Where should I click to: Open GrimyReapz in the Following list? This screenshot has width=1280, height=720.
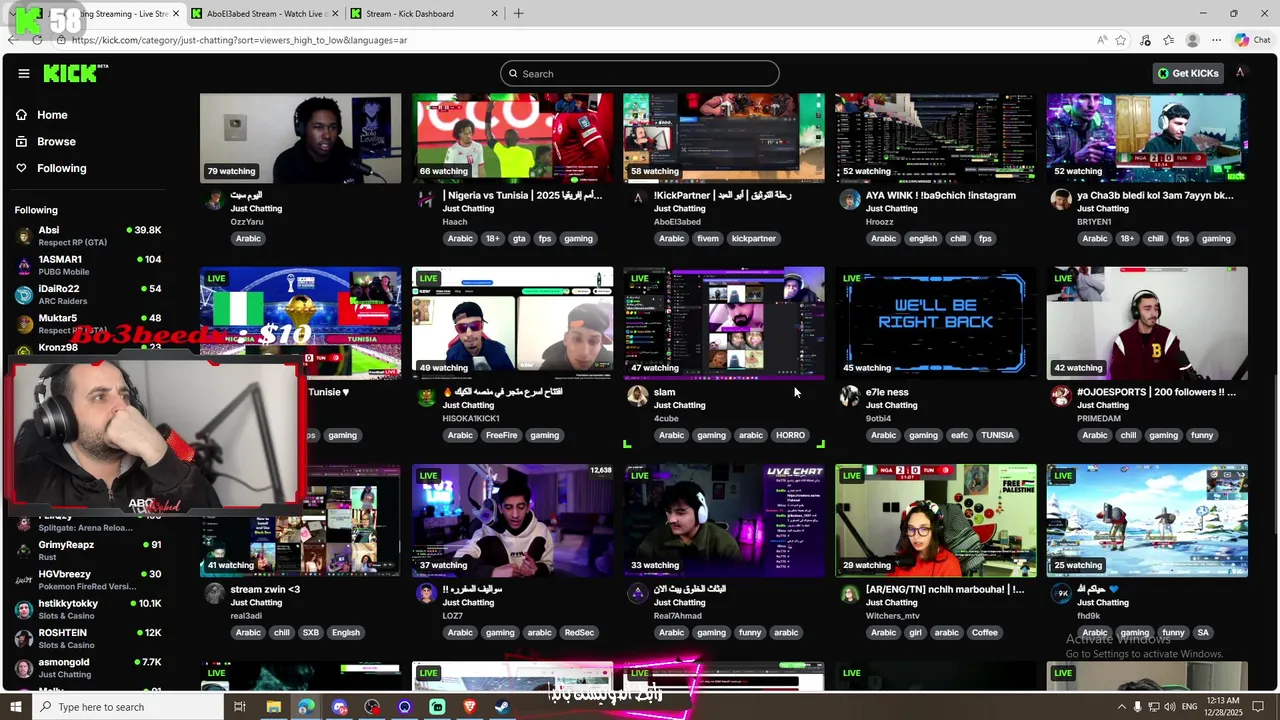tap(88, 551)
